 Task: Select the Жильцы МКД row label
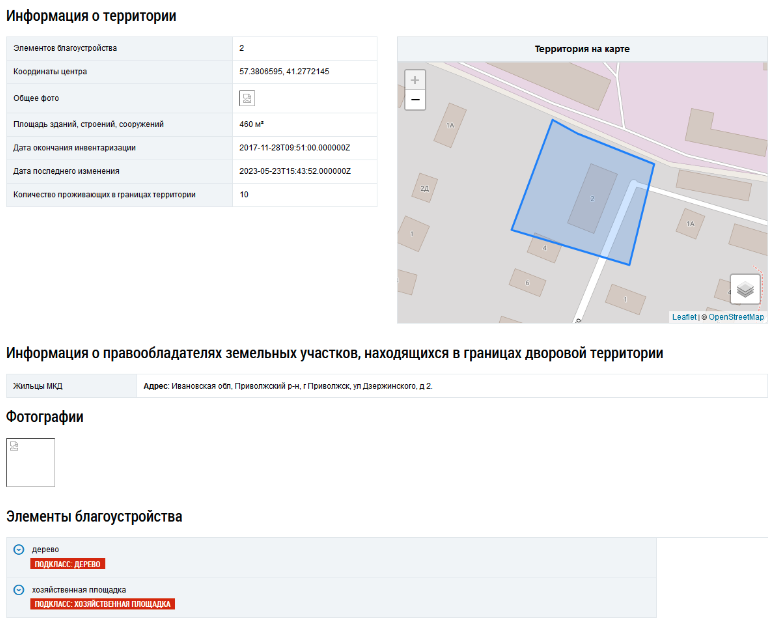(x=38, y=386)
